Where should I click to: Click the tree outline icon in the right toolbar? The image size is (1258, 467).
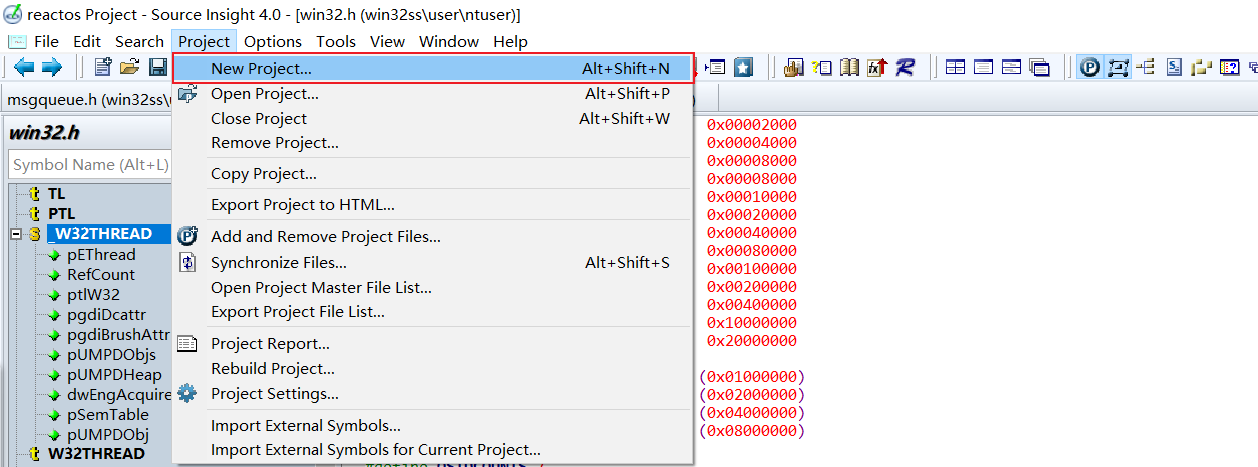(1146, 67)
